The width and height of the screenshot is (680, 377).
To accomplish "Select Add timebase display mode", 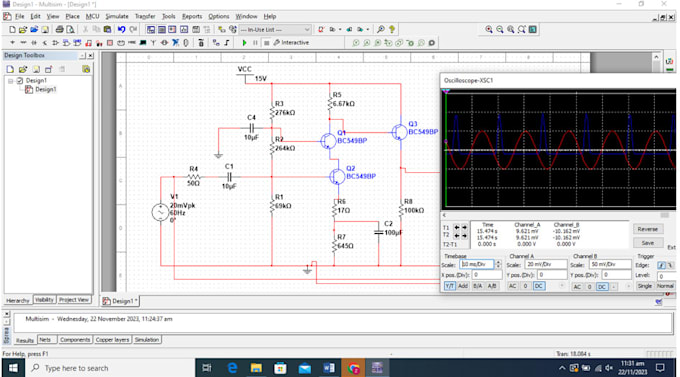I will tap(463, 286).
